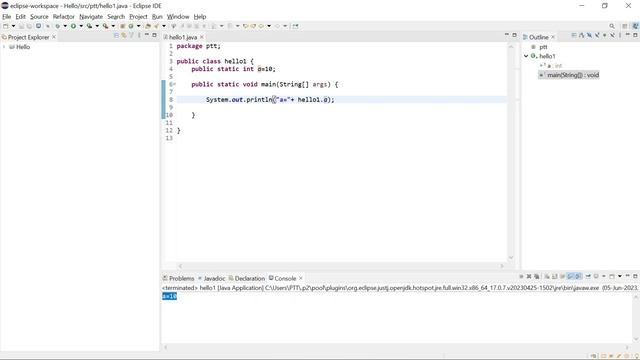Toggle Sort in Outline toolbar

582,36
